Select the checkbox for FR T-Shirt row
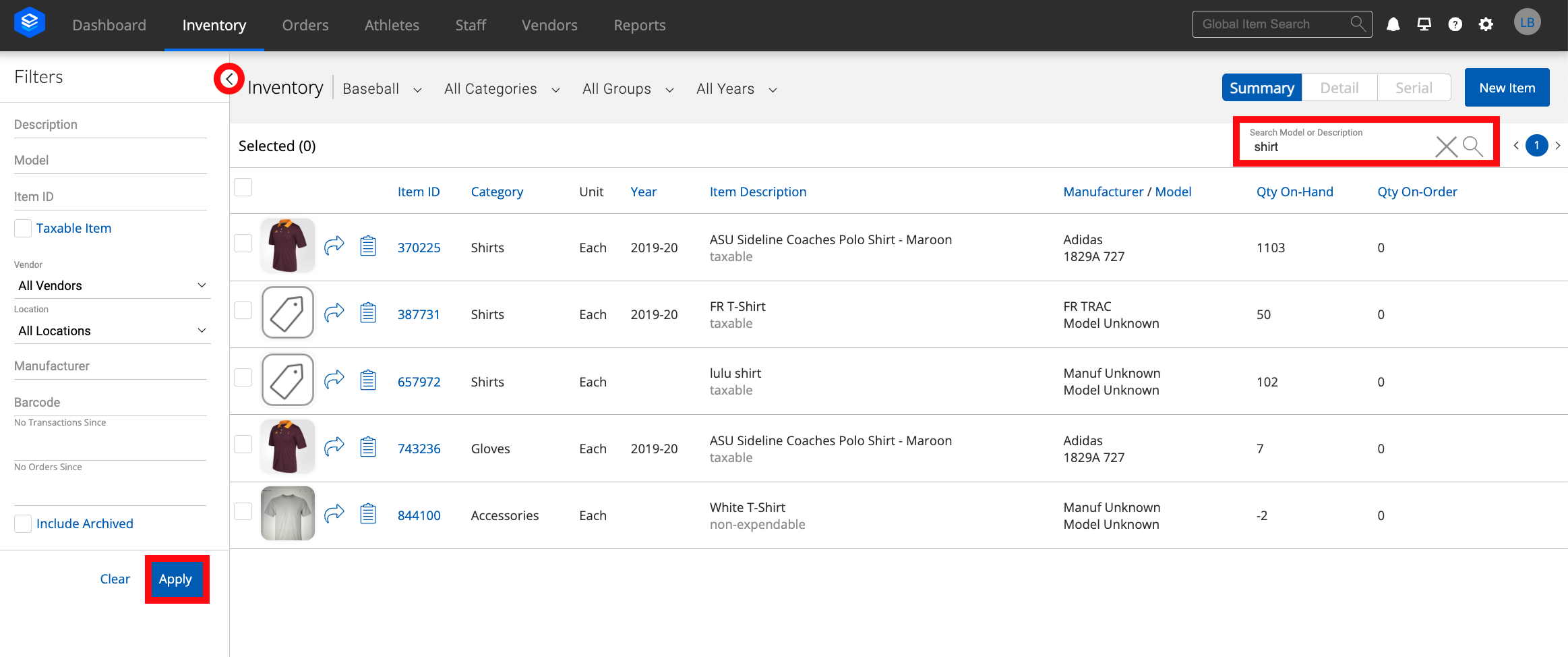The height and width of the screenshot is (657, 1568). [243, 310]
